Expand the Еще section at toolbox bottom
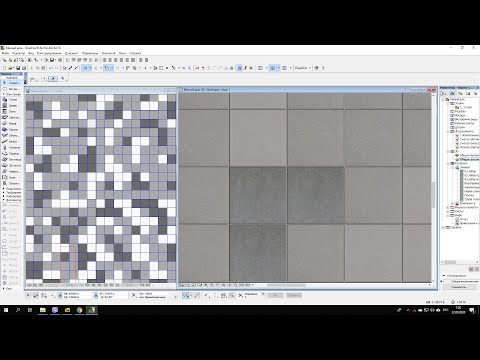Viewport: 480px width, 360px height. pyautogui.click(x=4, y=288)
